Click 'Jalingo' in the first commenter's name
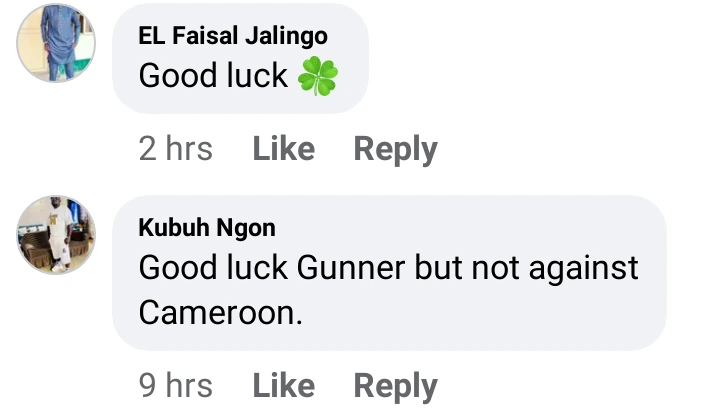The height and width of the screenshot is (417, 720). 287,37
